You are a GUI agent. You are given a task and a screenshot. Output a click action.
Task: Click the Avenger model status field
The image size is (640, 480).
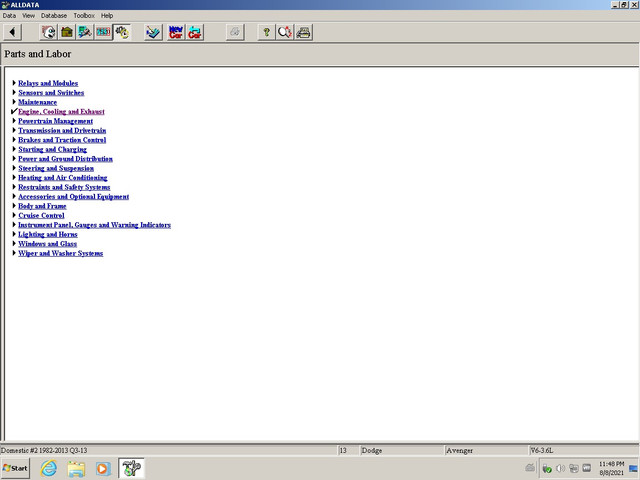(486, 451)
